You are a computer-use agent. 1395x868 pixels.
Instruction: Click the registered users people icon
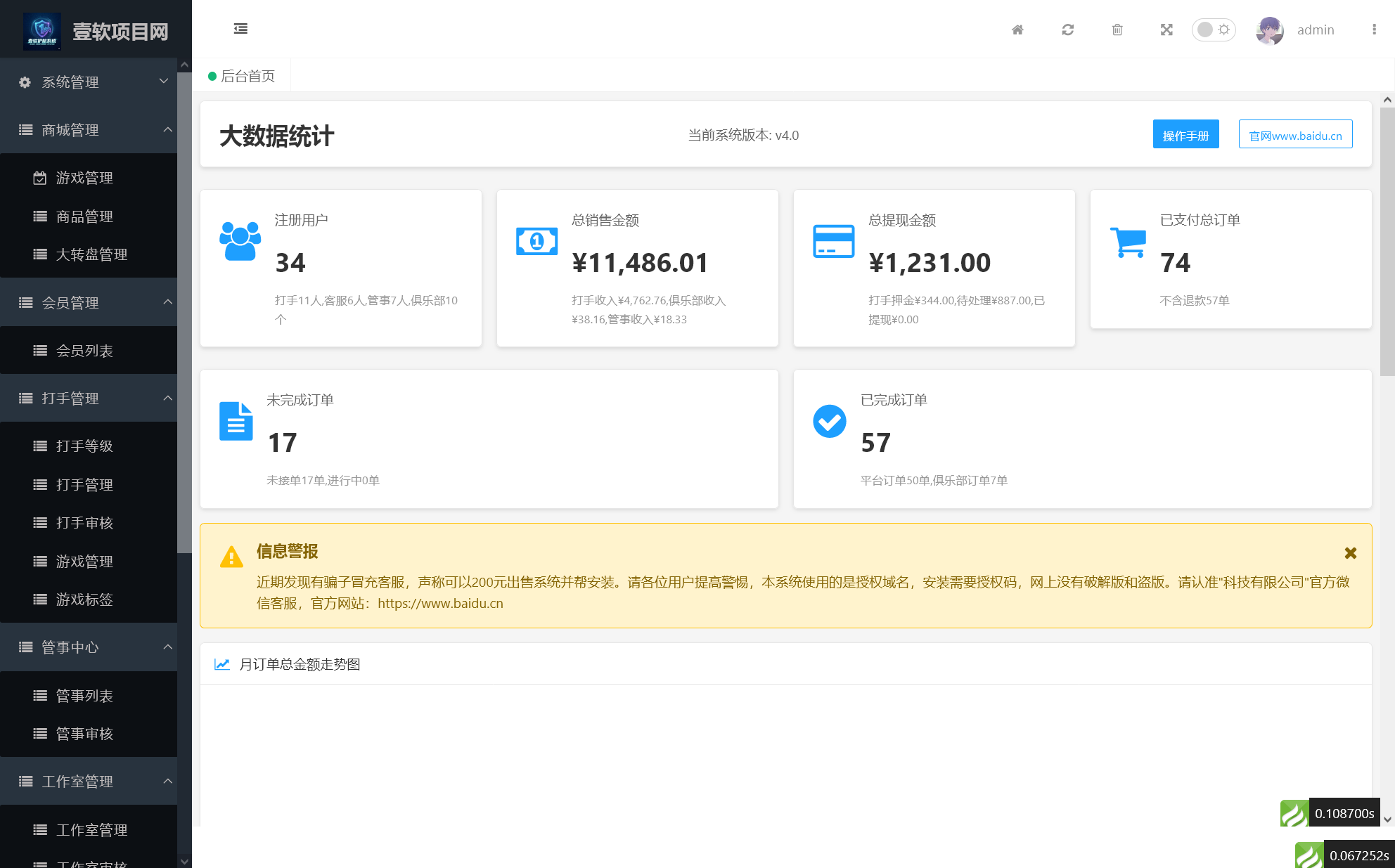(240, 241)
